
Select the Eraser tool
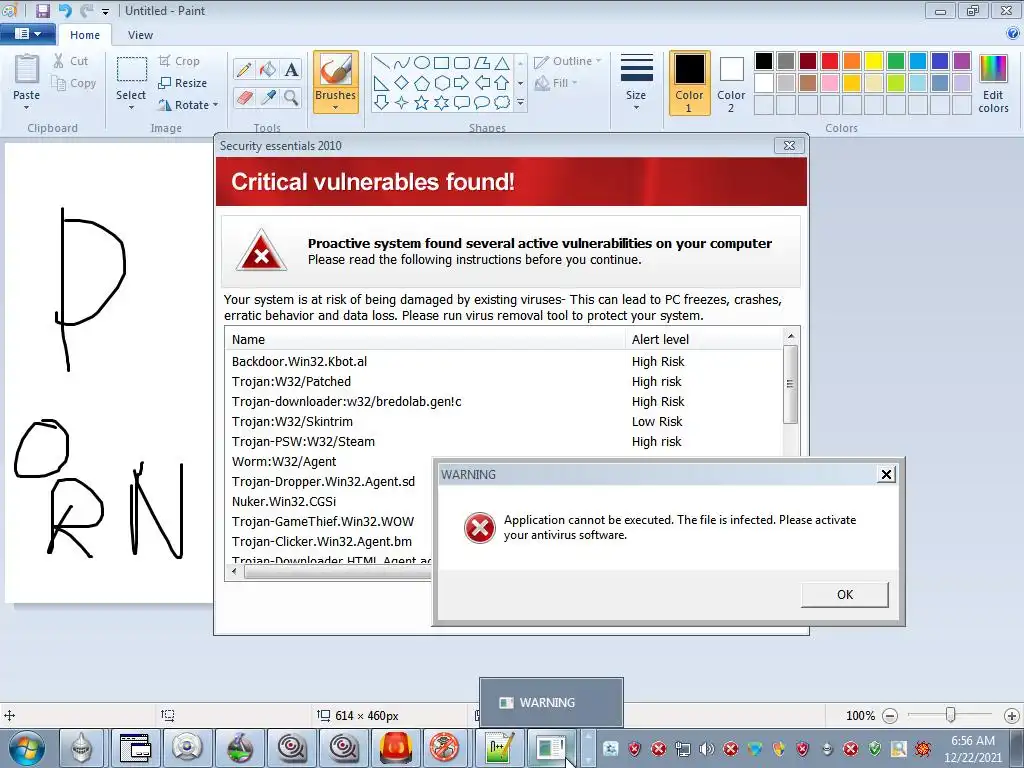[244, 98]
